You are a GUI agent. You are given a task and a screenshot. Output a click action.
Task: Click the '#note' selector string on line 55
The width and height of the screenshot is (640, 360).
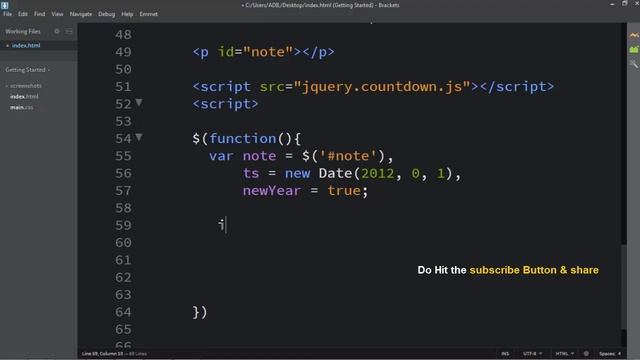coord(348,156)
